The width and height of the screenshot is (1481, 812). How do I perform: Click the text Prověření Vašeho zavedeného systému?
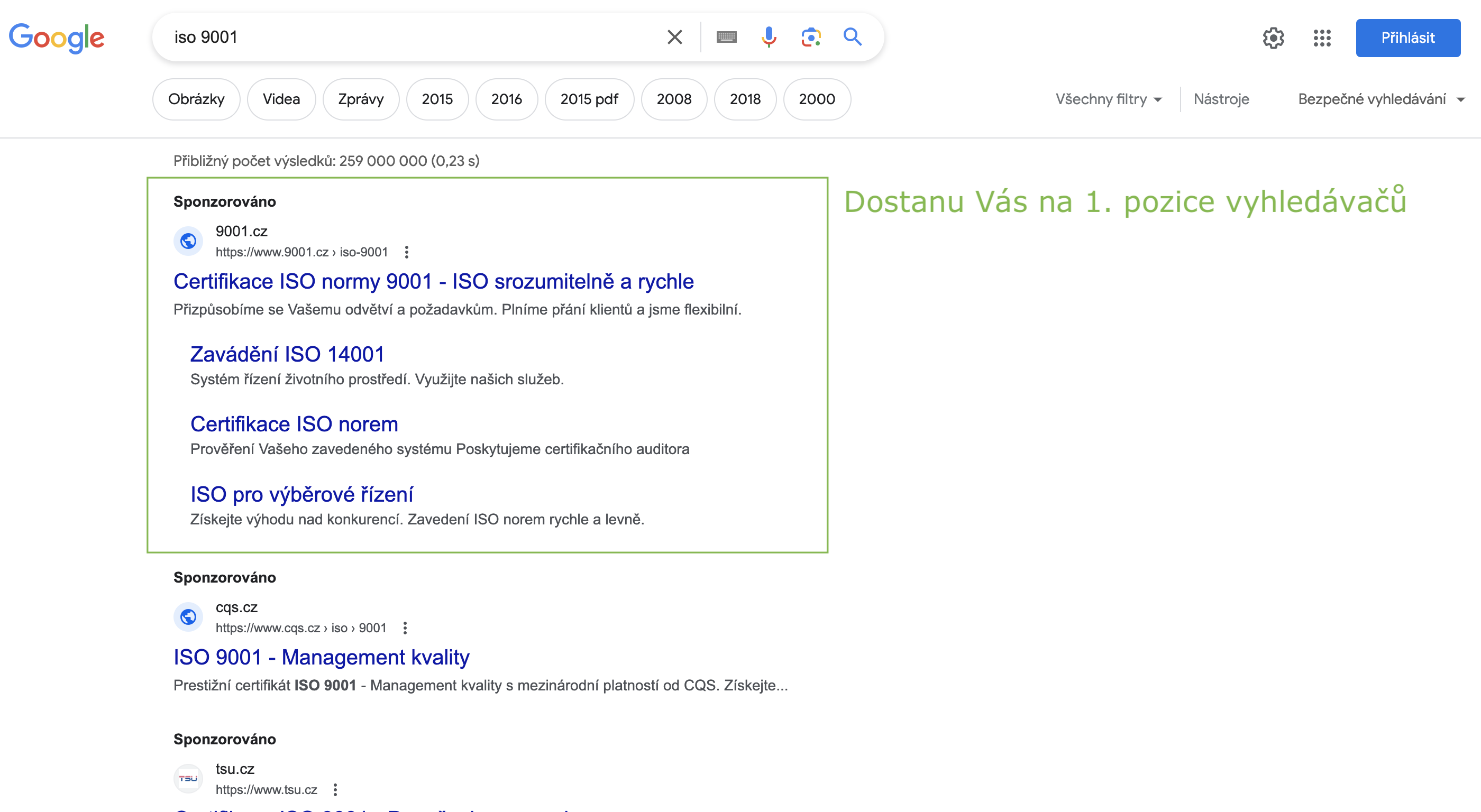pos(322,449)
